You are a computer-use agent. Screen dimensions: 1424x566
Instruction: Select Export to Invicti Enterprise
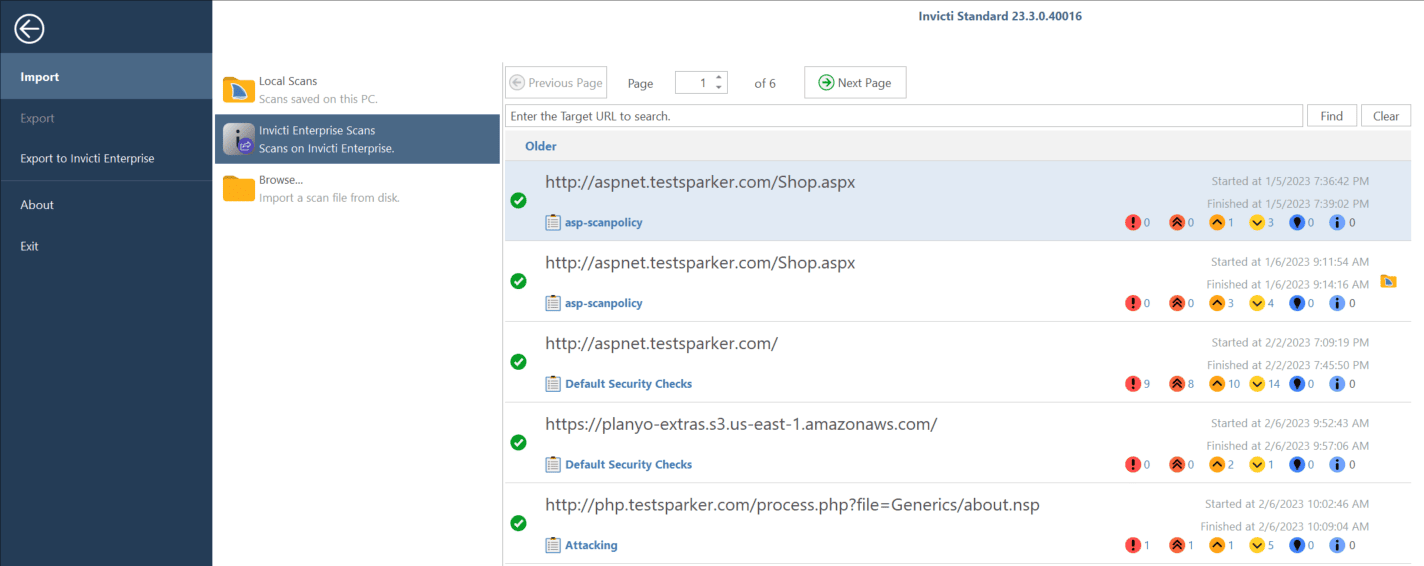pos(87,158)
